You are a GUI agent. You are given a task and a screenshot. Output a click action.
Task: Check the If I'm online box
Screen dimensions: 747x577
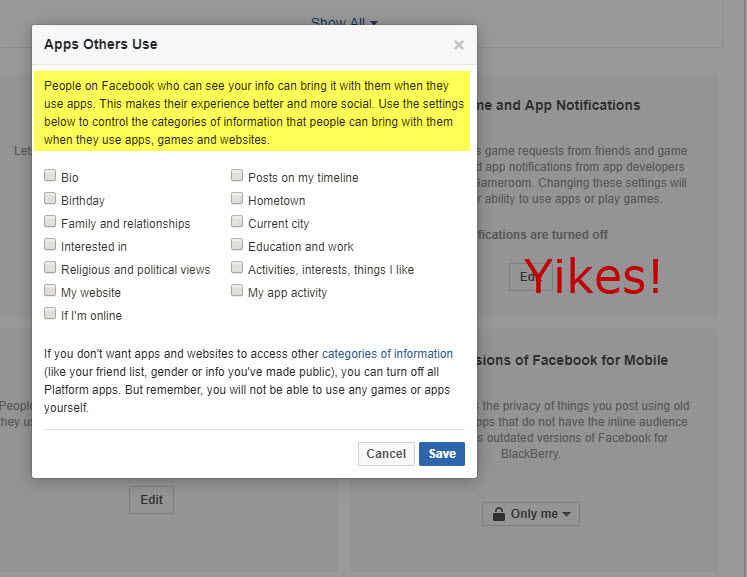pos(50,313)
